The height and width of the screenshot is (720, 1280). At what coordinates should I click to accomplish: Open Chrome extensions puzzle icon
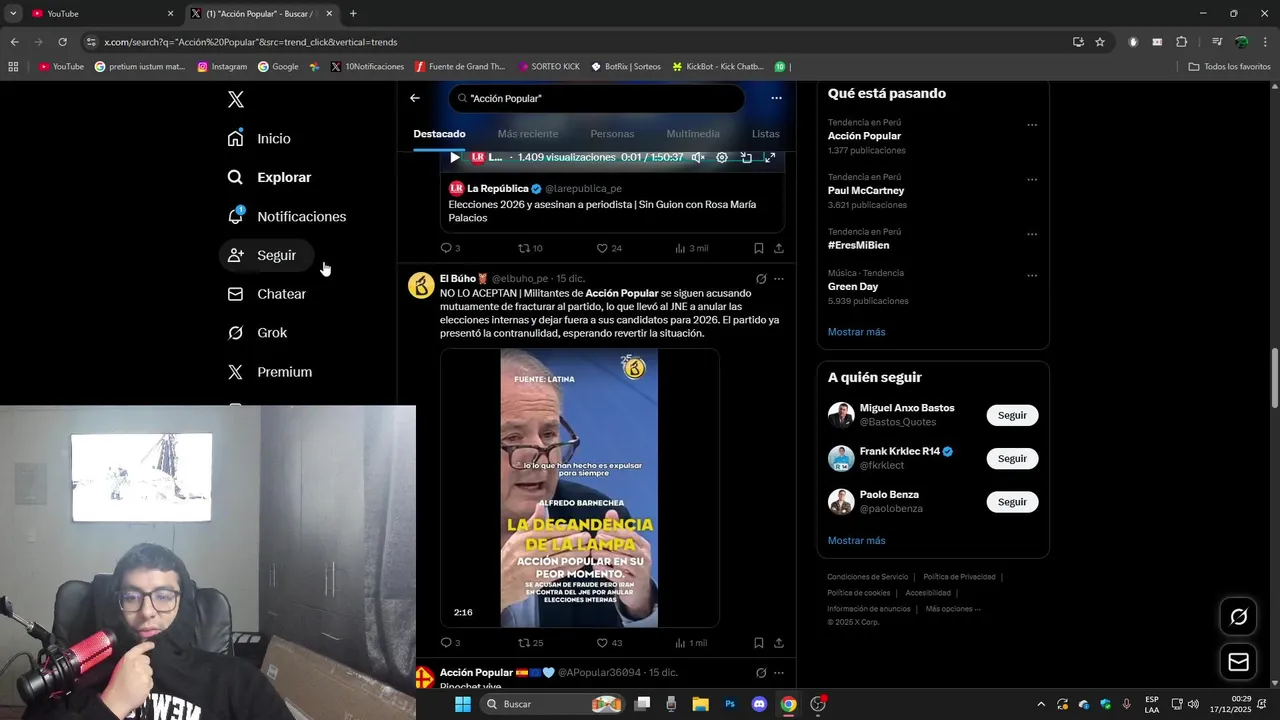point(1182,42)
